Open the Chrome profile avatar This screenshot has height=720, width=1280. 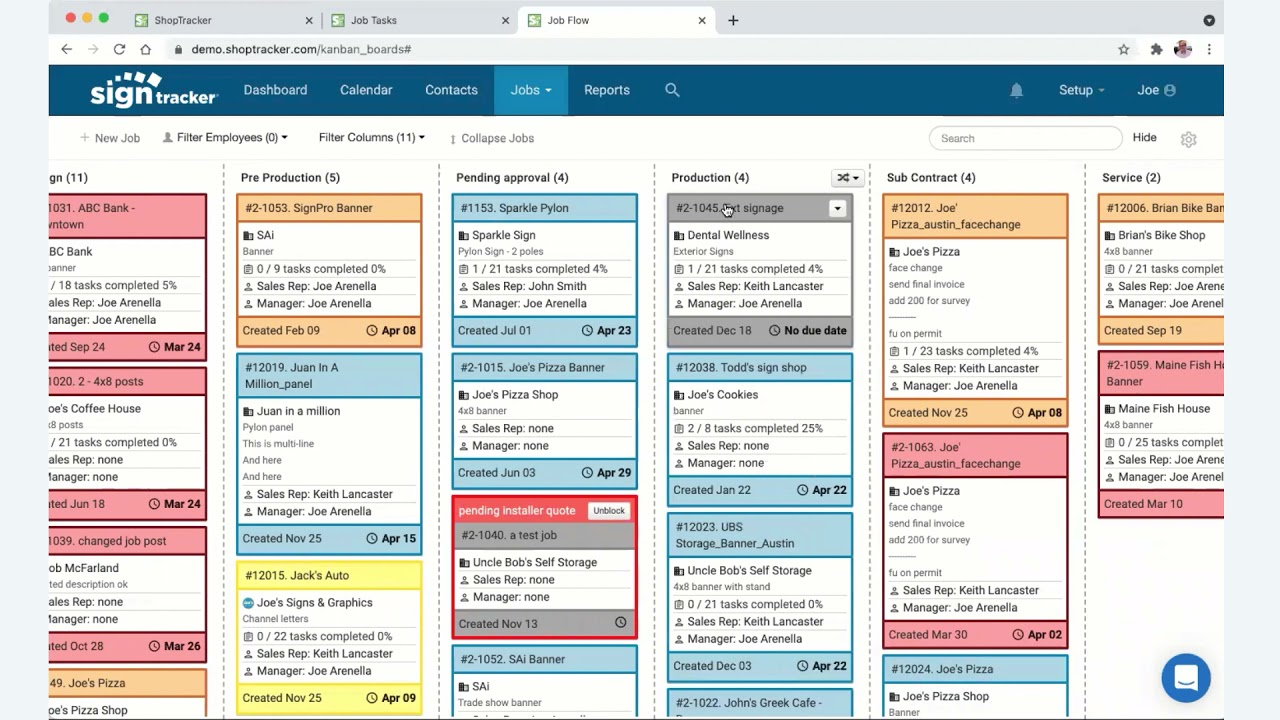(x=1183, y=49)
